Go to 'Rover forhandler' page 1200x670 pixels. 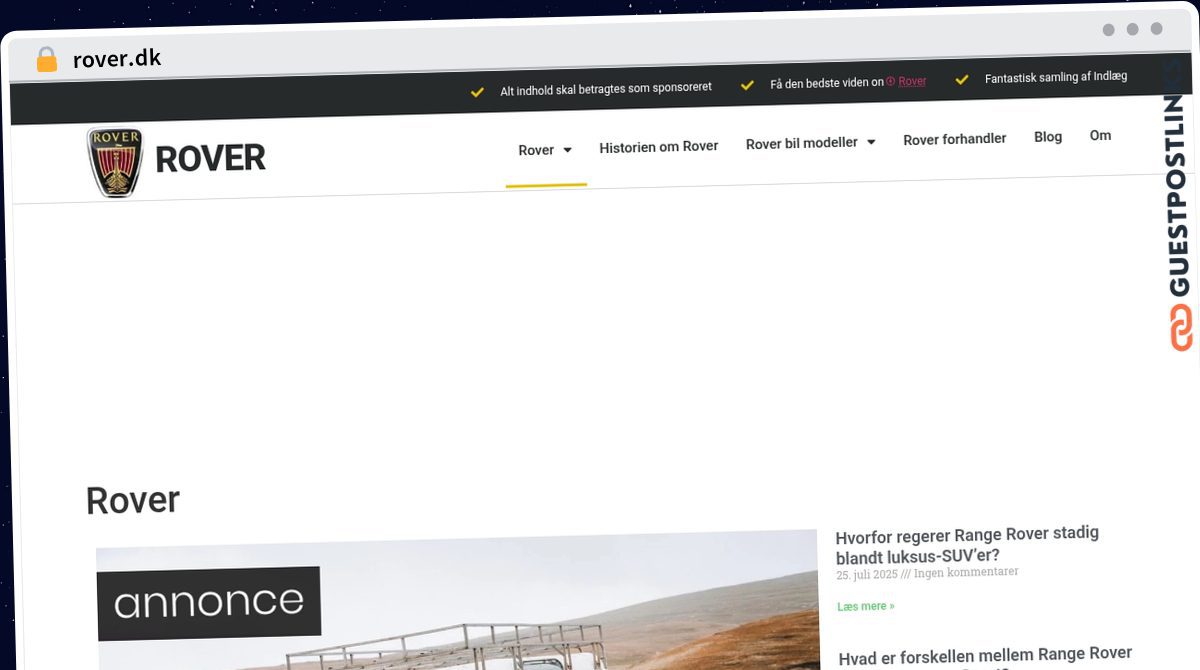[955, 139]
